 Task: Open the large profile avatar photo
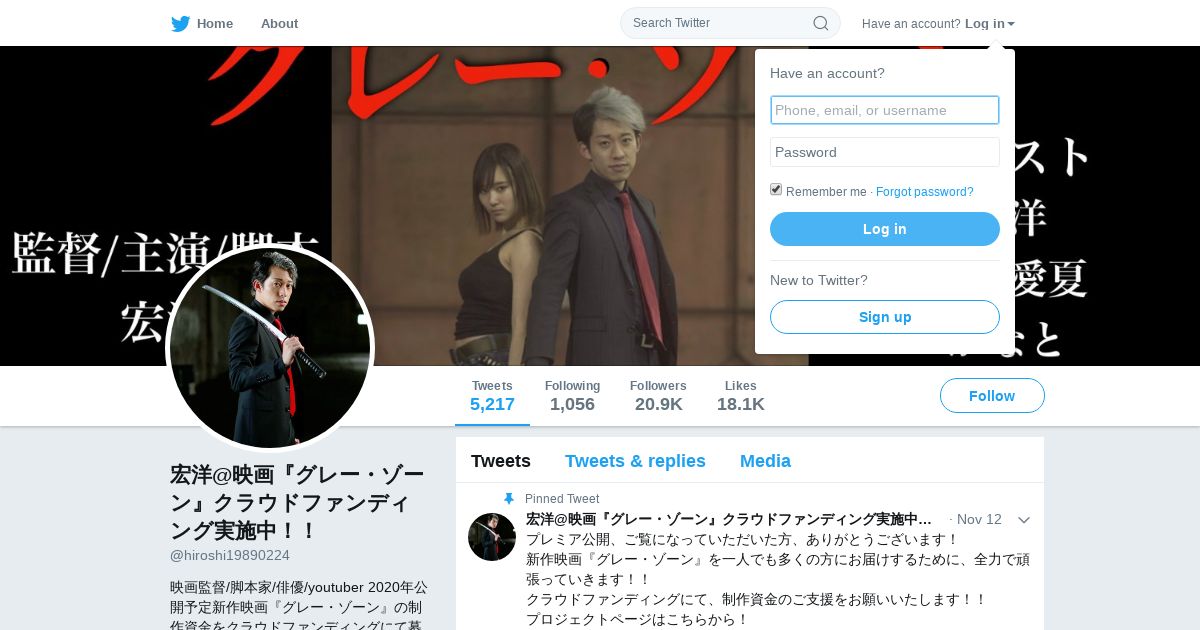pos(270,348)
